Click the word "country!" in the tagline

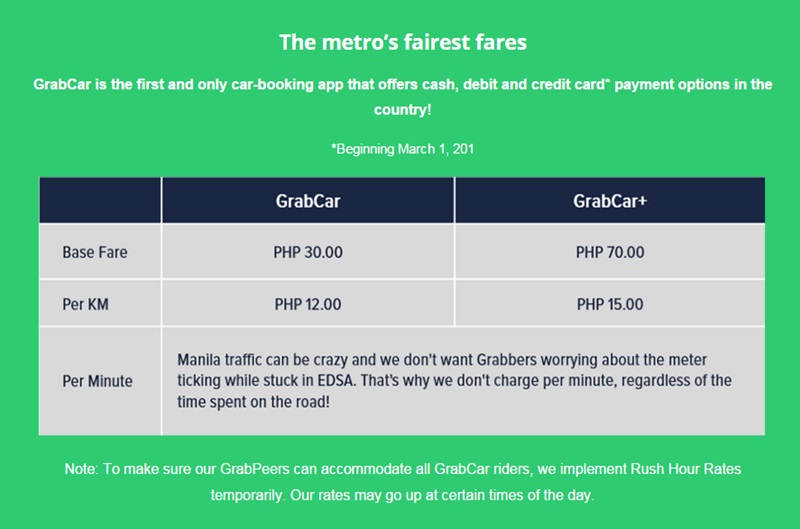[403, 110]
